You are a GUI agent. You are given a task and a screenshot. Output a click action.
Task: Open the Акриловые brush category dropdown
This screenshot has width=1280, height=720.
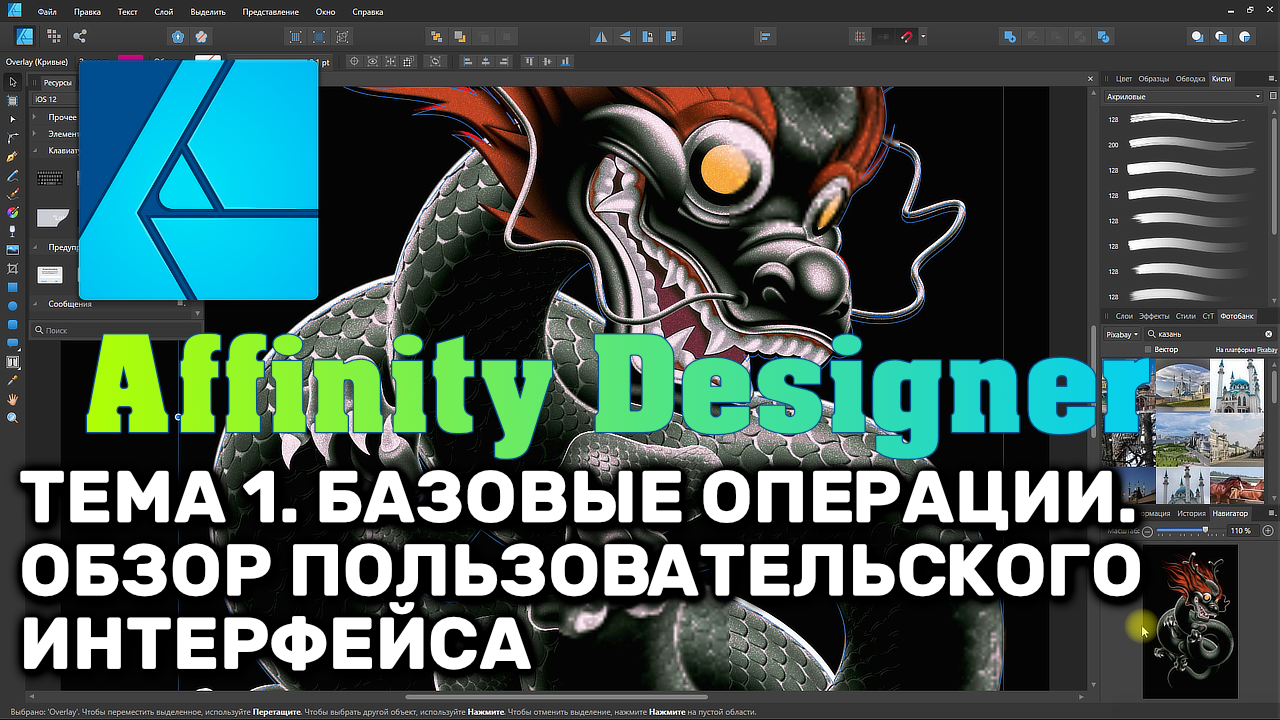(1183, 97)
